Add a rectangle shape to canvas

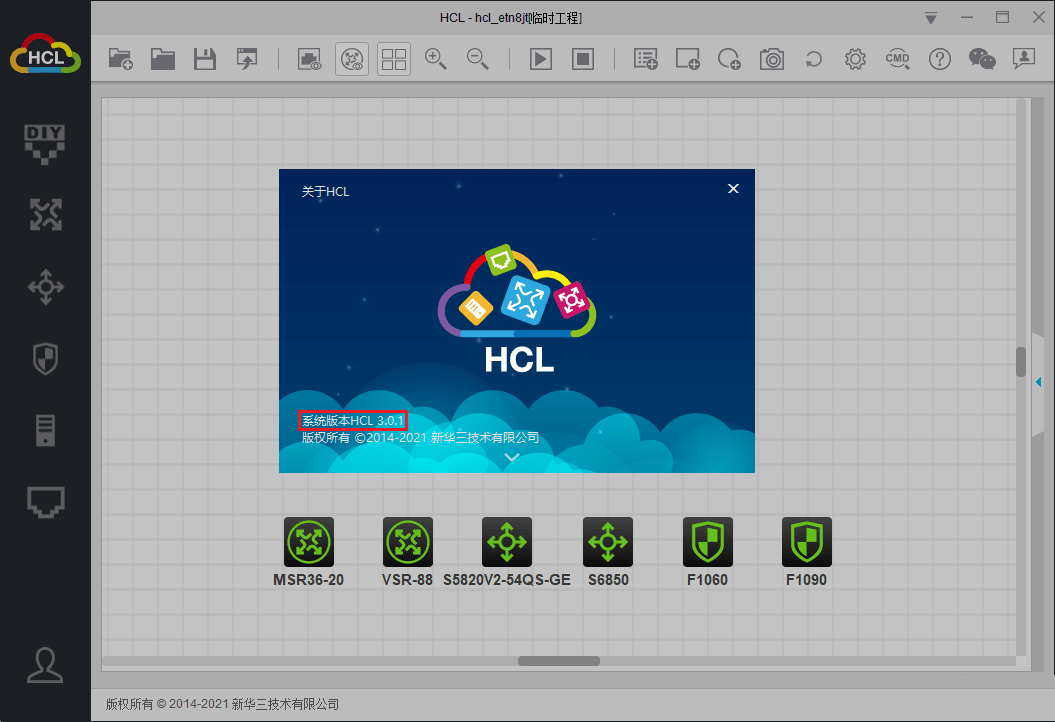pos(688,59)
